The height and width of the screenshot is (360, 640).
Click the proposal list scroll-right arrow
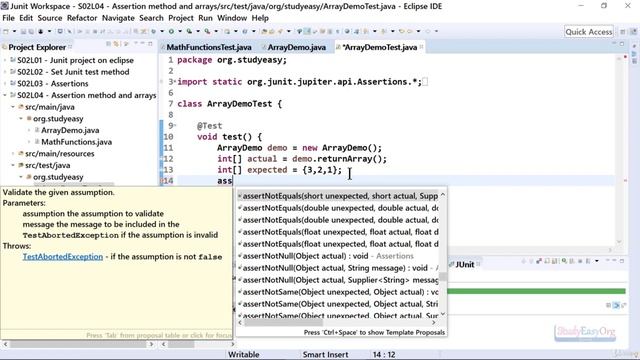[433, 322]
